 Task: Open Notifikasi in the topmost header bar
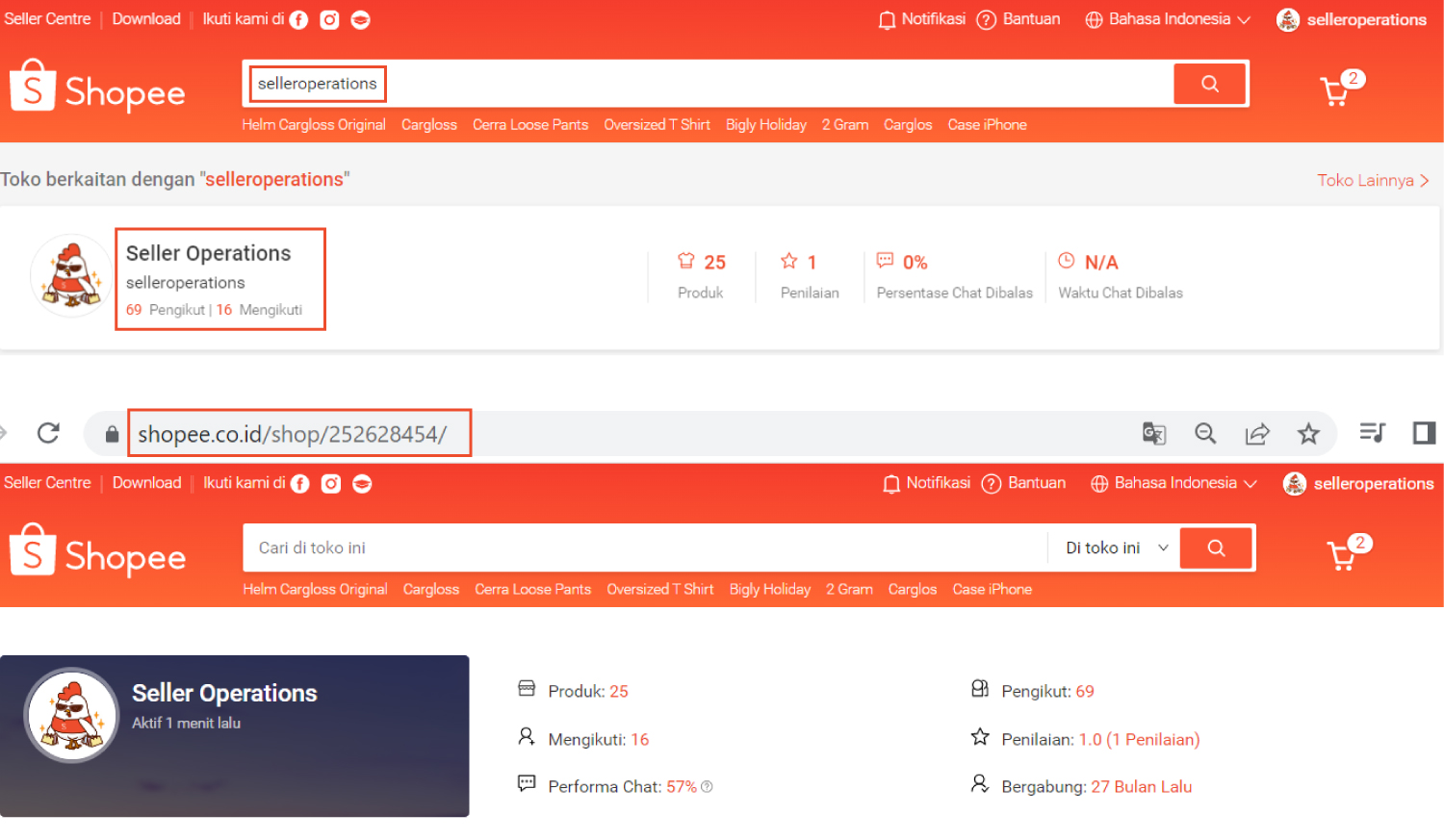[x=921, y=19]
